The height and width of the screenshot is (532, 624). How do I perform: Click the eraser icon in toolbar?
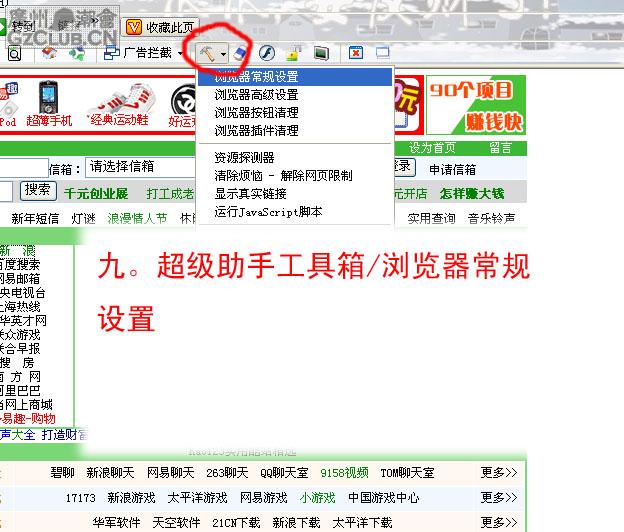[238, 52]
